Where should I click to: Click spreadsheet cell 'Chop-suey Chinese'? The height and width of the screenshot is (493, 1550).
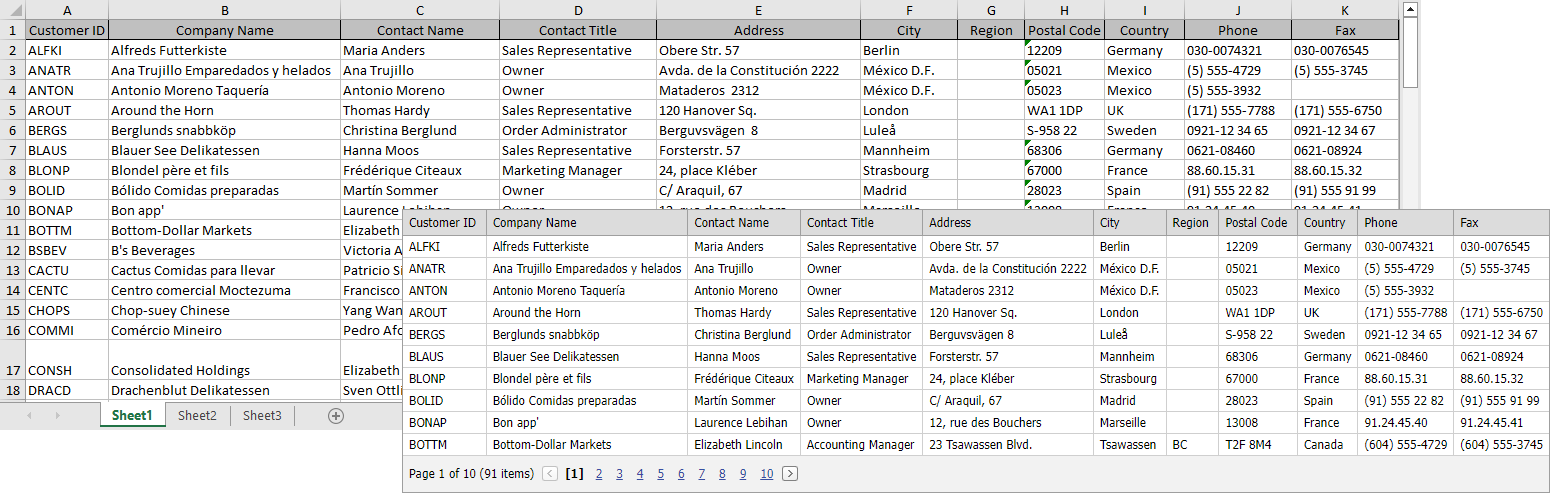click(x=224, y=310)
